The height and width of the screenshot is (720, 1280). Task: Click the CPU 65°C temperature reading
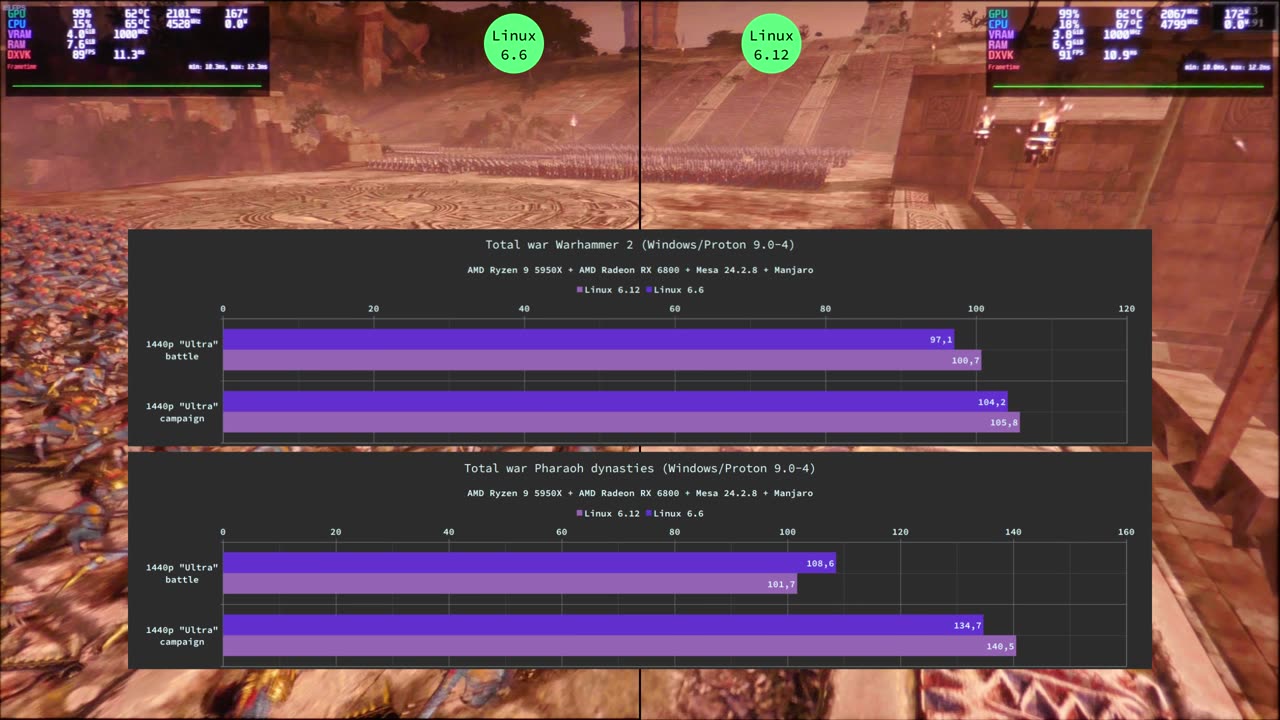(x=137, y=24)
